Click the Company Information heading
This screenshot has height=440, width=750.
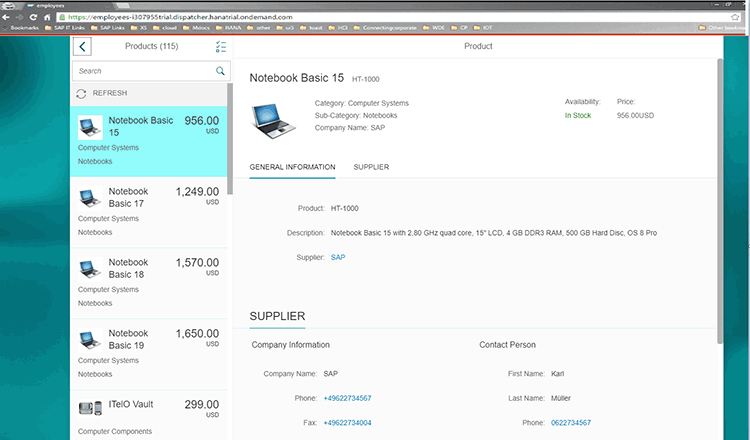290,344
